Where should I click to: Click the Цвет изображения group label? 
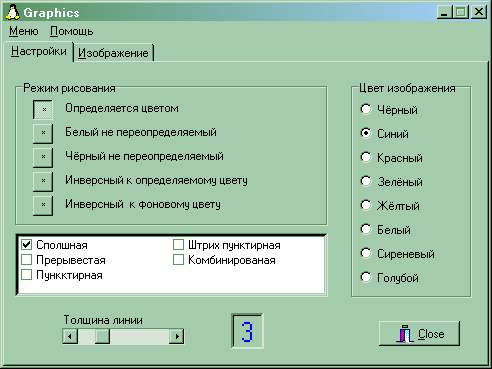pyautogui.click(x=407, y=88)
